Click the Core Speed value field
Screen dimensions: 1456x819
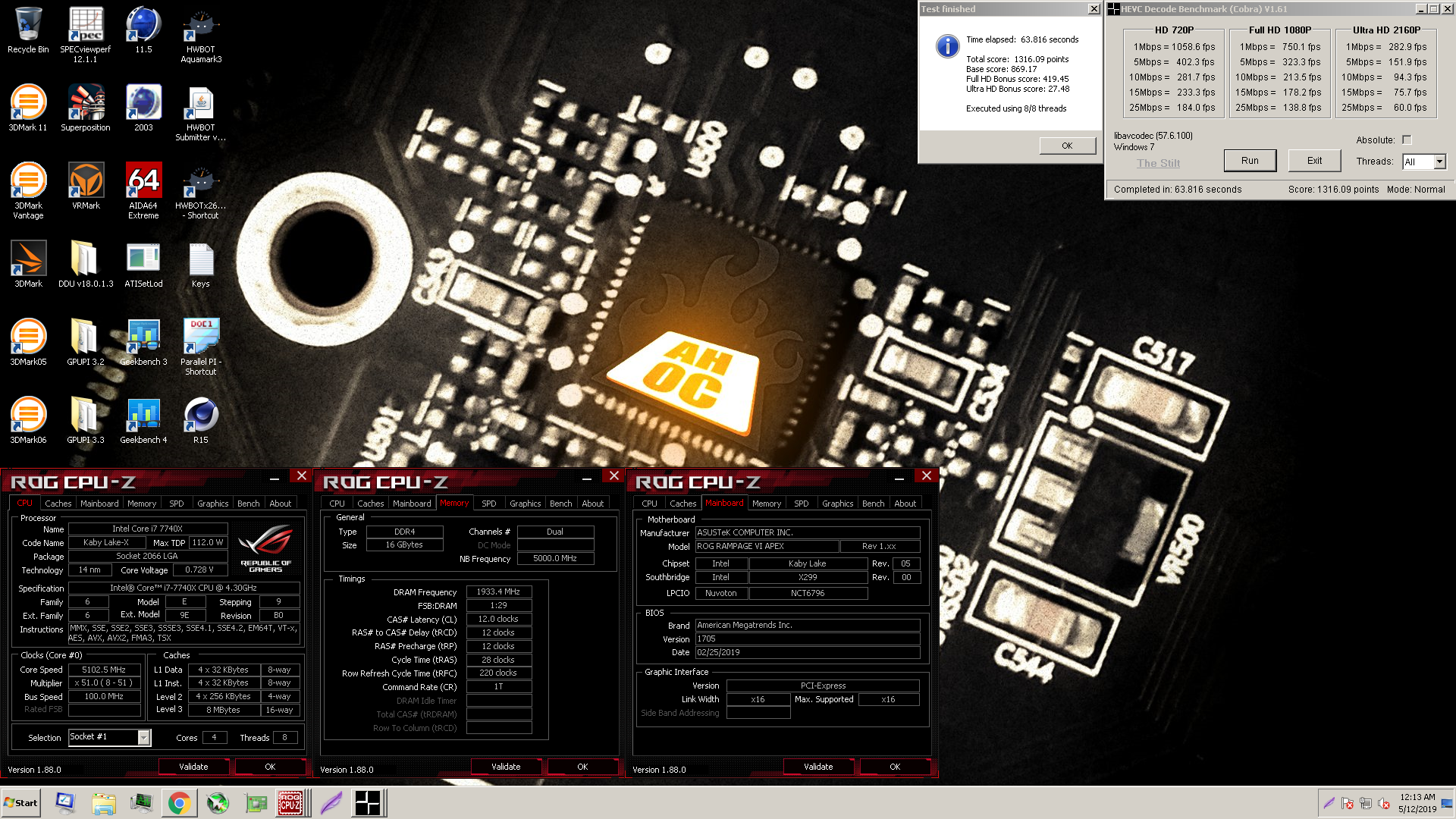pos(104,670)
